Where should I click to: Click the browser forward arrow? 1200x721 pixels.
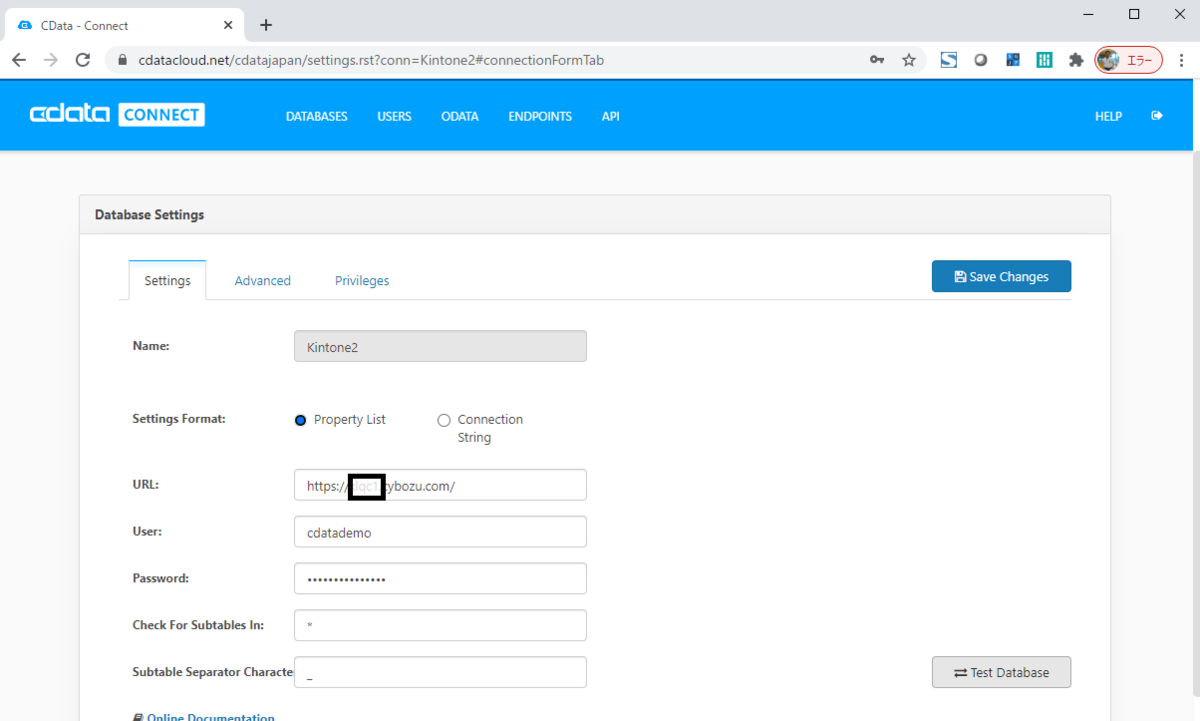coord(51,60)
